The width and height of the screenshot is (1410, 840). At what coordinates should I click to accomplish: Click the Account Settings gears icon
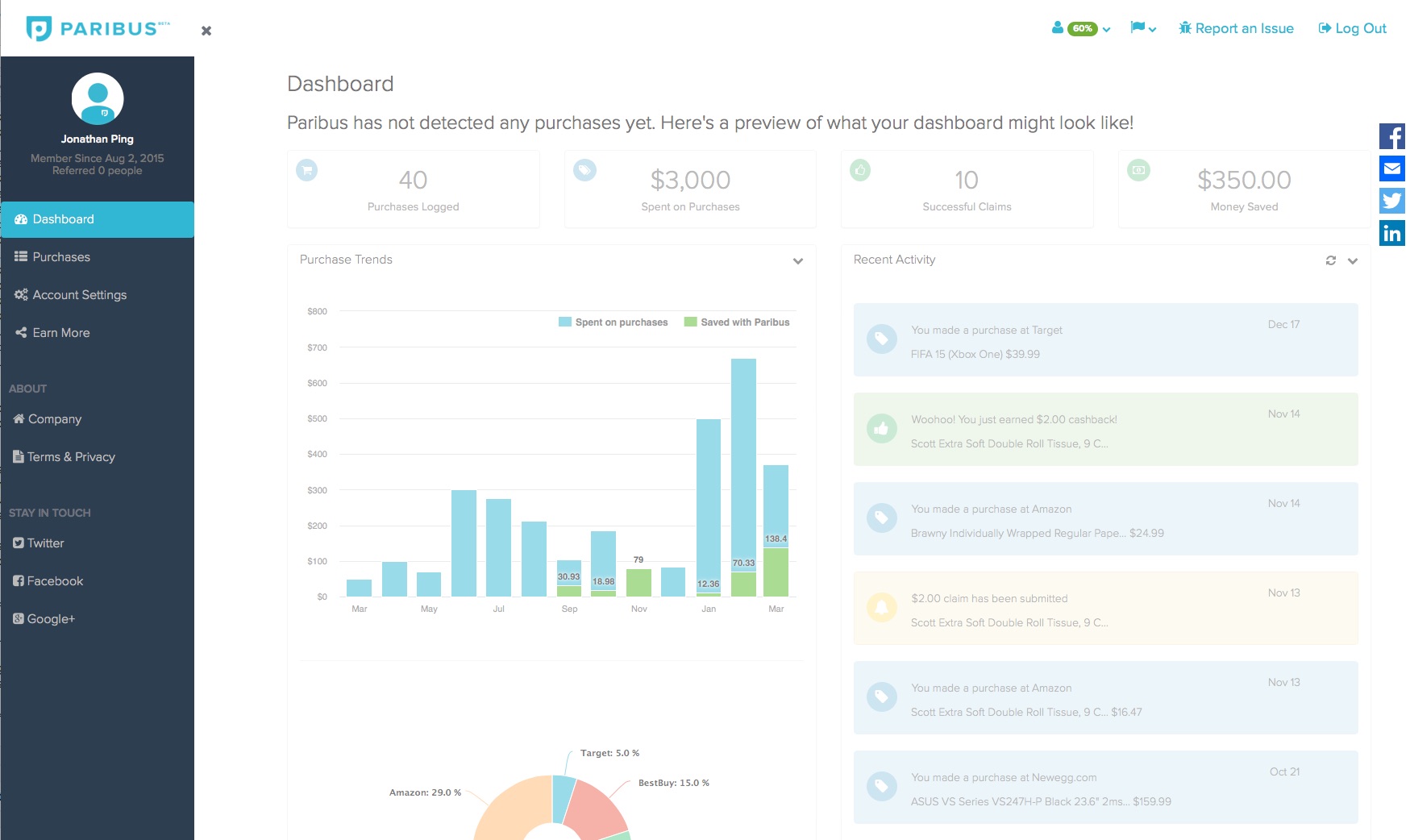point(21,294)
